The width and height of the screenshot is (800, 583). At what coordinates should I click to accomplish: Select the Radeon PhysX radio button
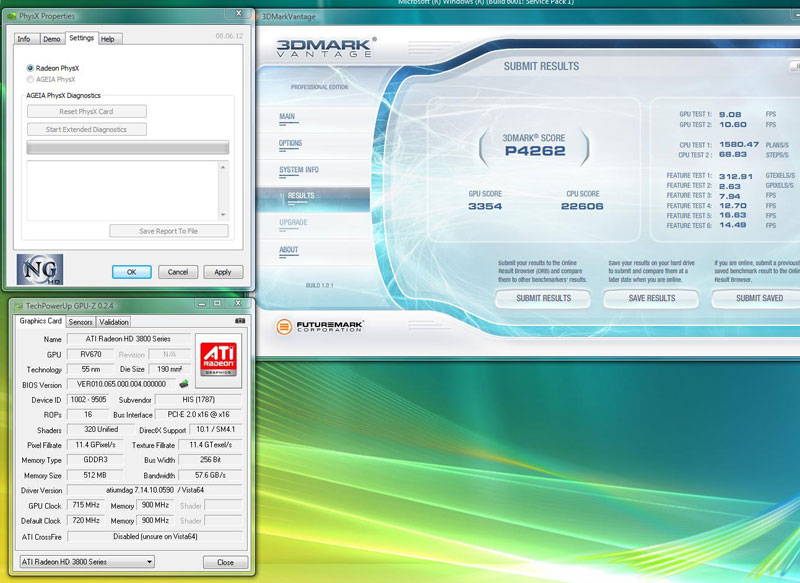click(30, 68)
